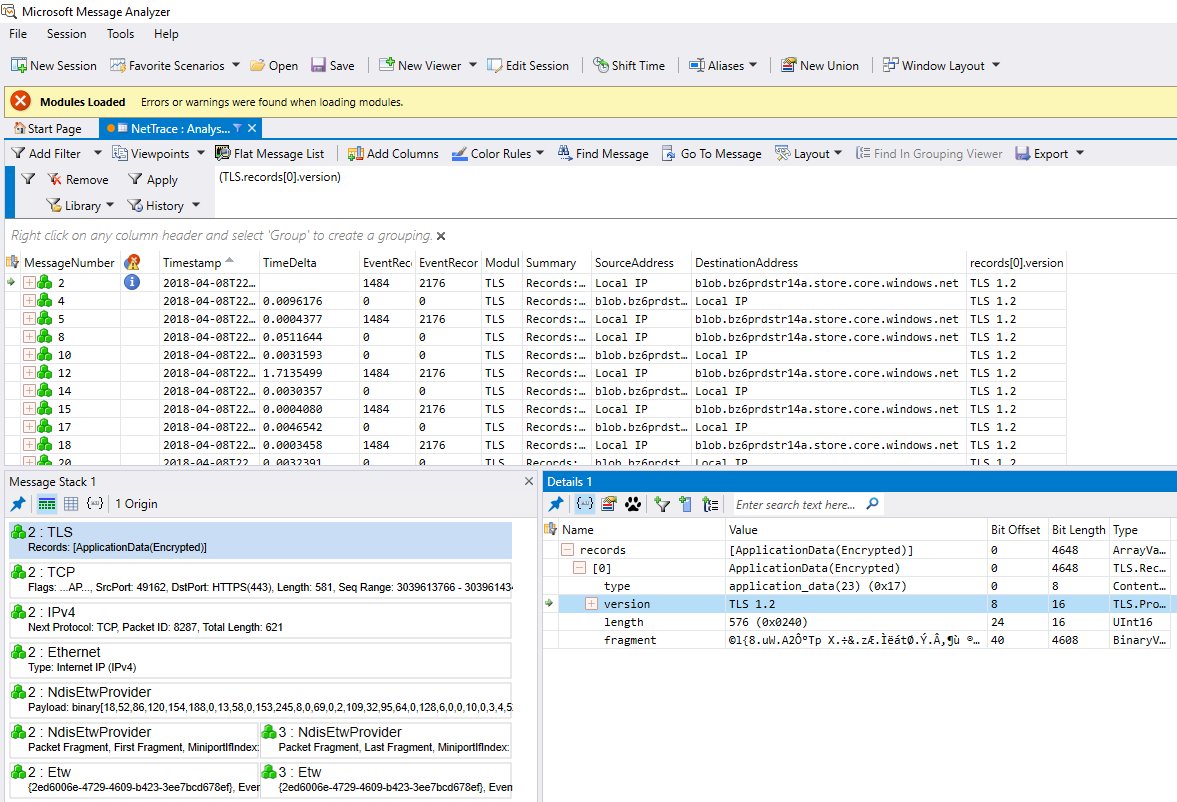Click the Add Columns button
The image size is (1177, 802).
393,153
